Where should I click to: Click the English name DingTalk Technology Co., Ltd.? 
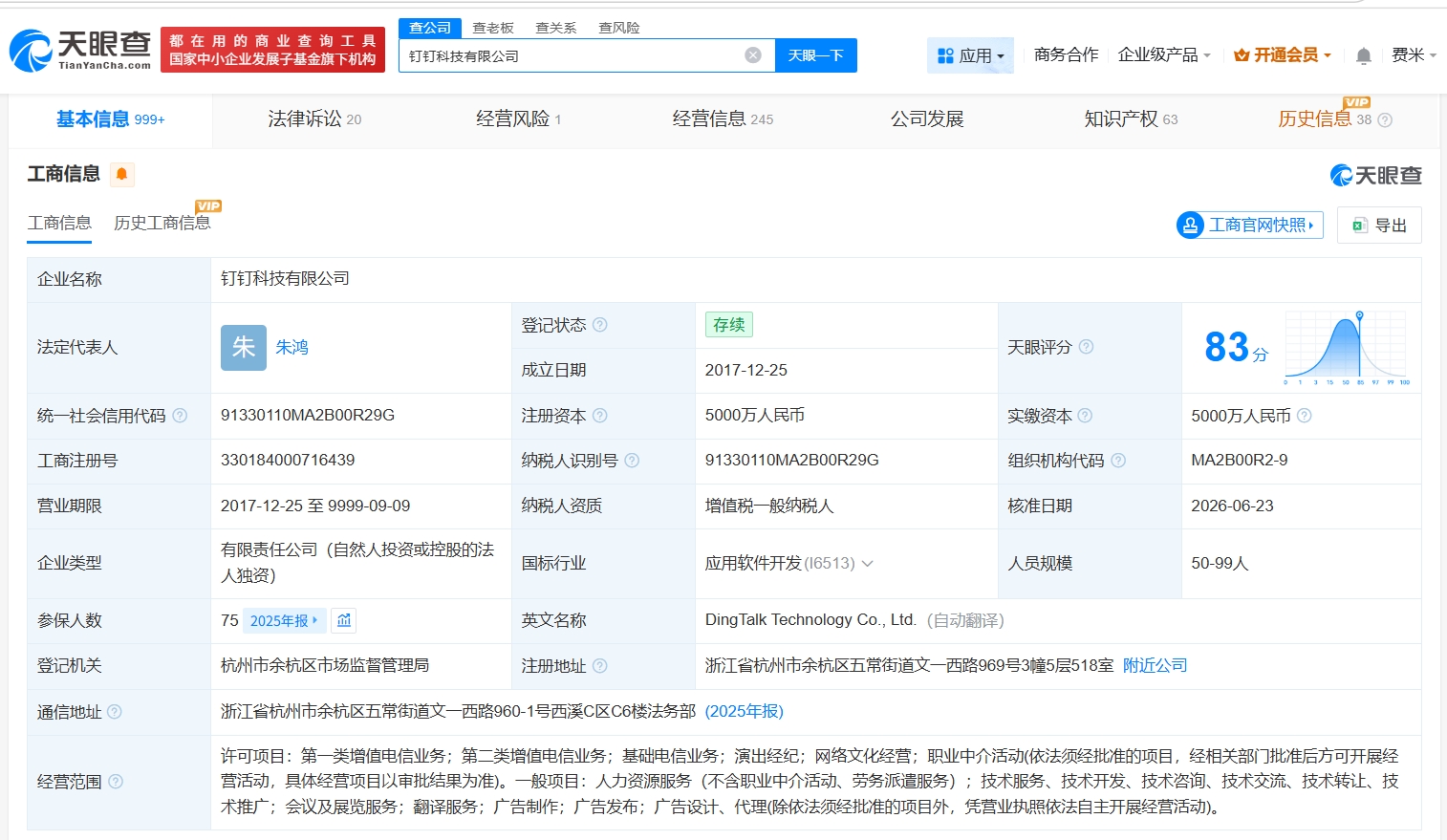810,619
